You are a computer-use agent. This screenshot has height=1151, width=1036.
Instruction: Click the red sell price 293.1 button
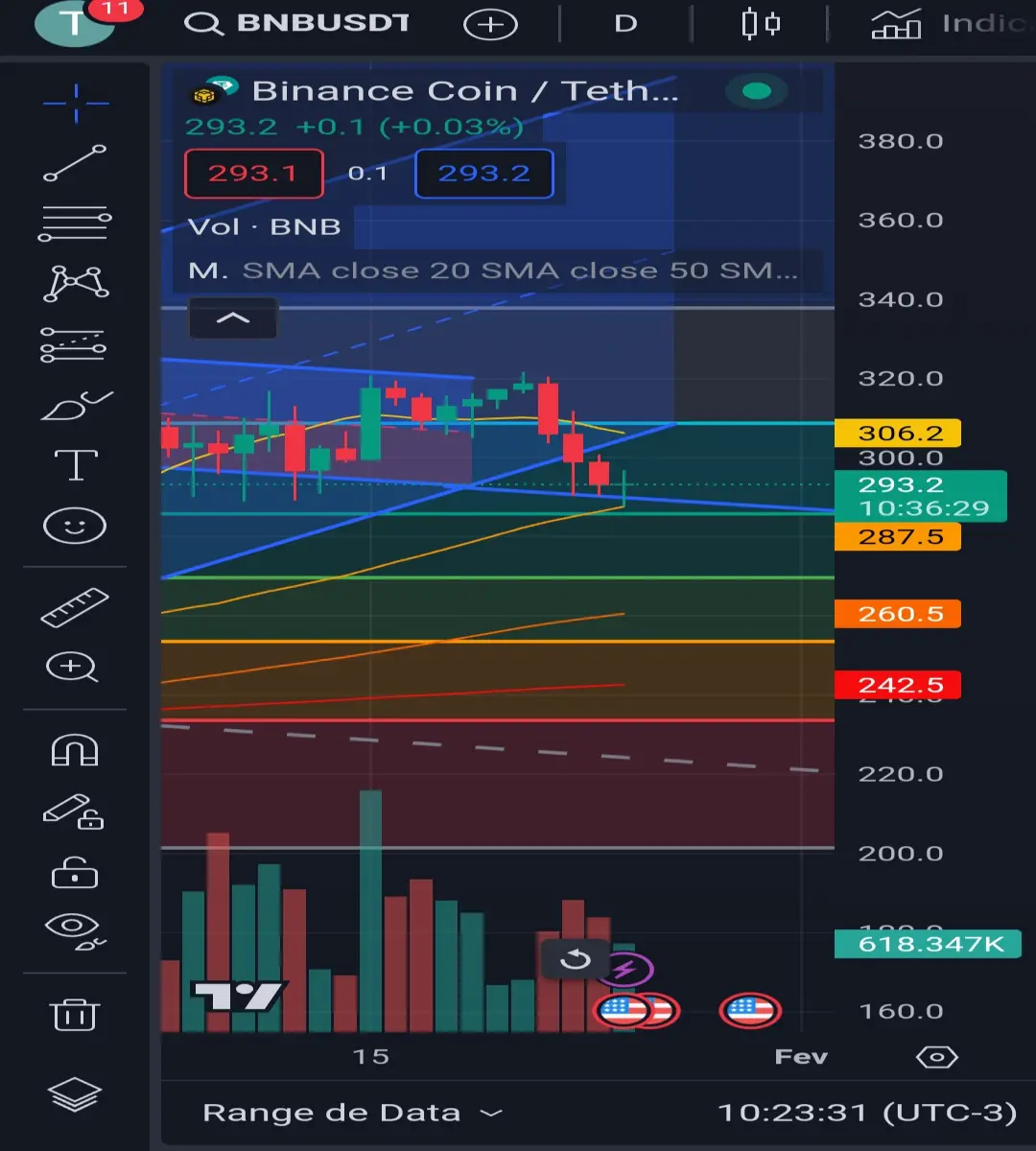253,174
